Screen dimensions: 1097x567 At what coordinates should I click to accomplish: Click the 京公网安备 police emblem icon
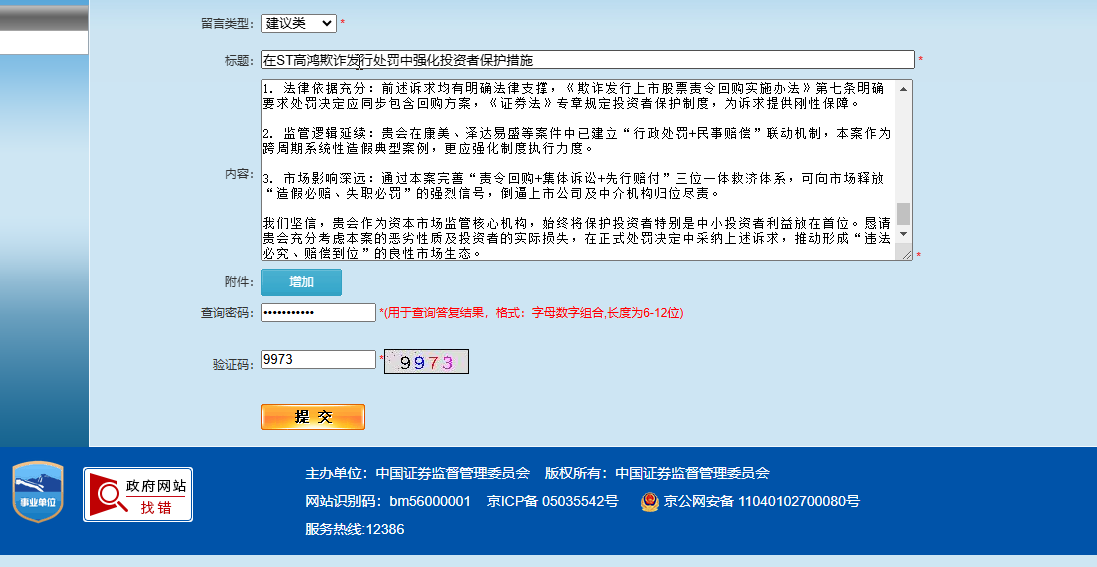click(x=650, y=501)
